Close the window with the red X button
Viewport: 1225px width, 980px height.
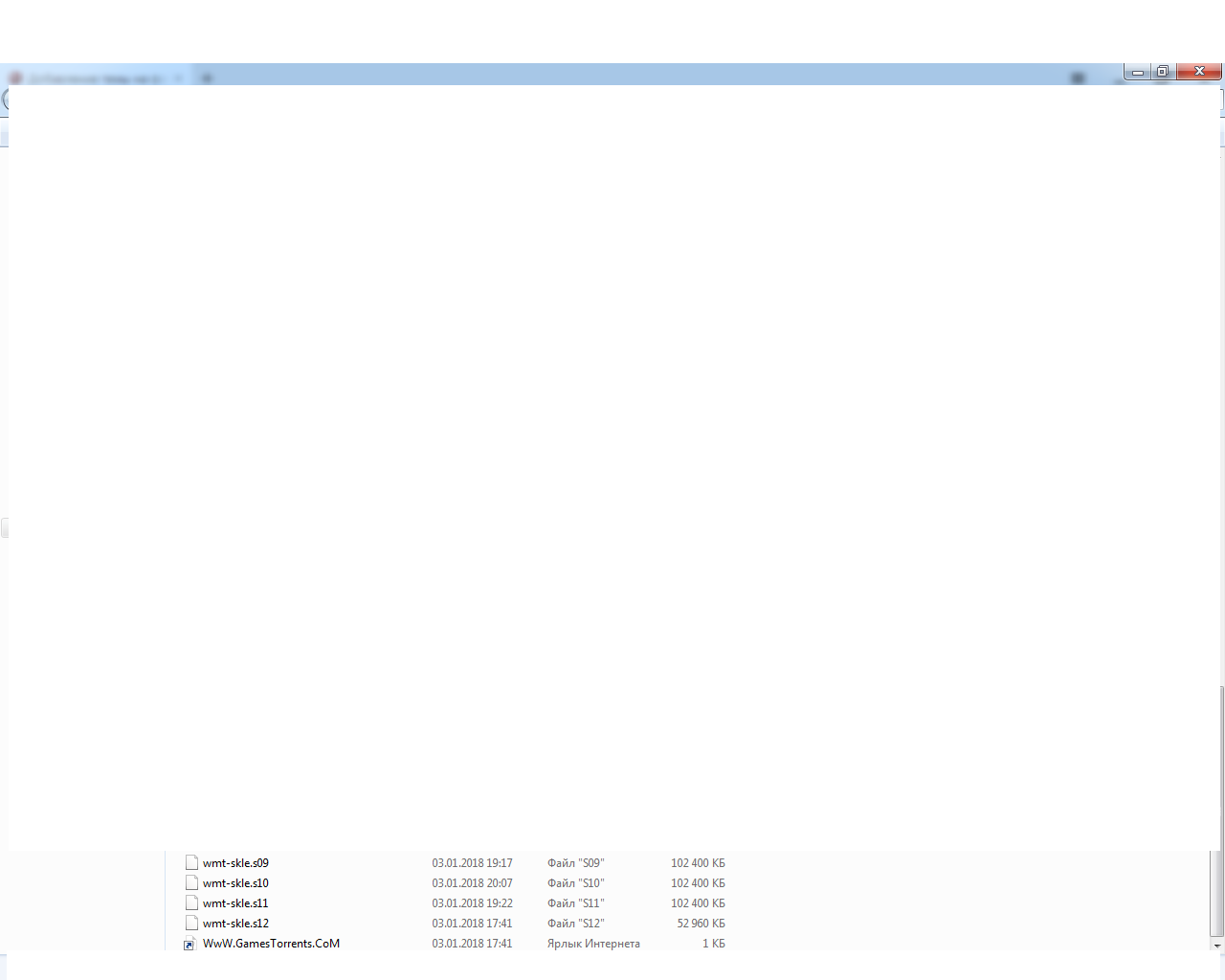[1199, 72]
